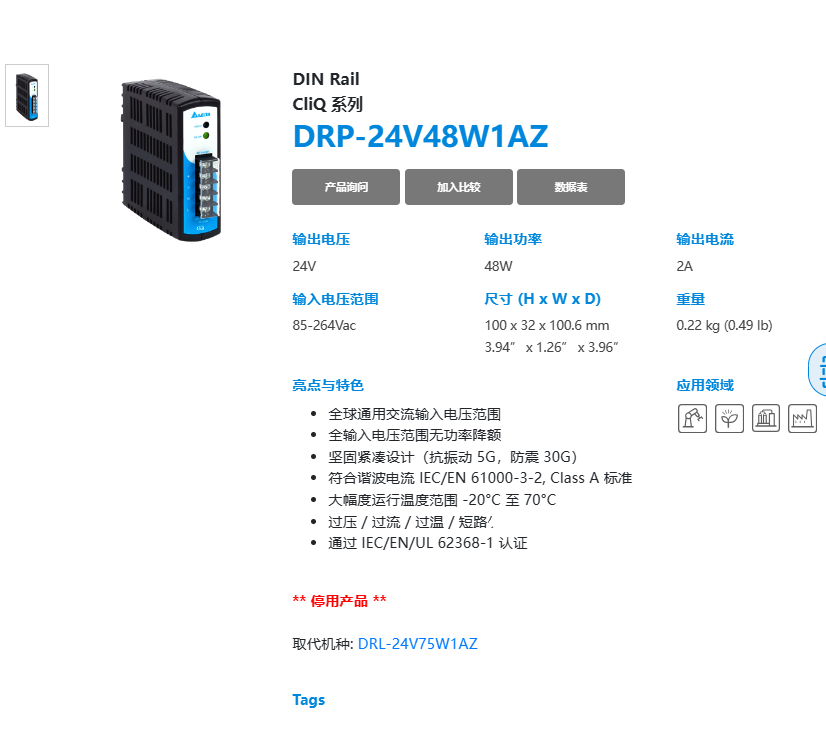Open the floating blue widget at right edge
Viewport: 826px width, 729px height.
[x=817, y=369]
